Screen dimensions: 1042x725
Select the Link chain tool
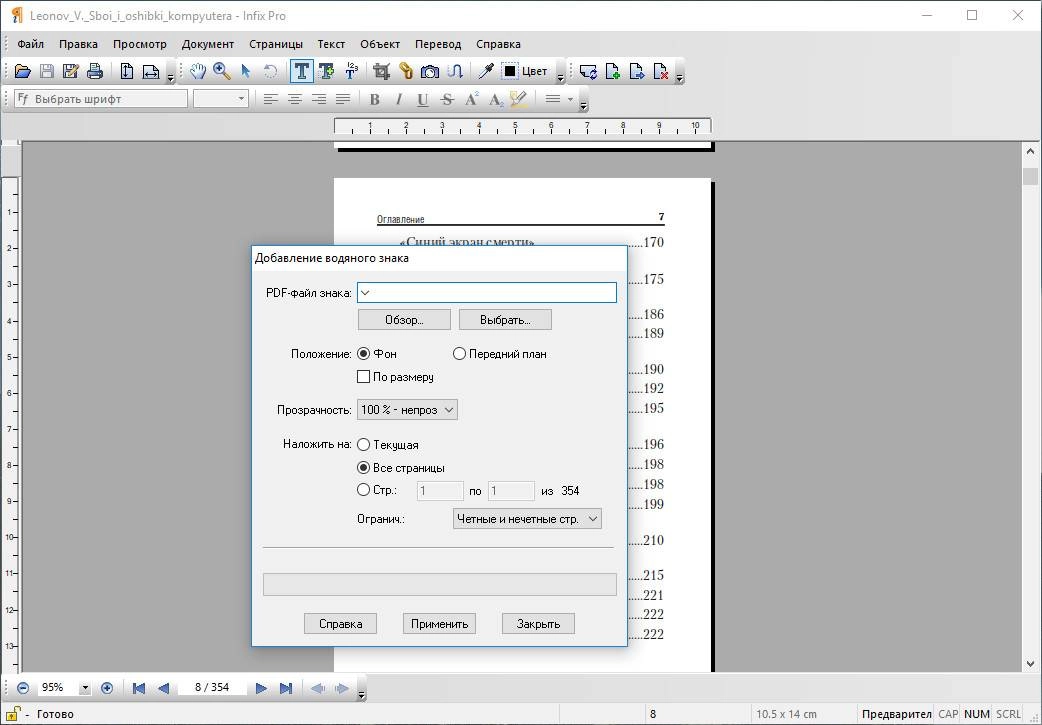tap(406, 71)
